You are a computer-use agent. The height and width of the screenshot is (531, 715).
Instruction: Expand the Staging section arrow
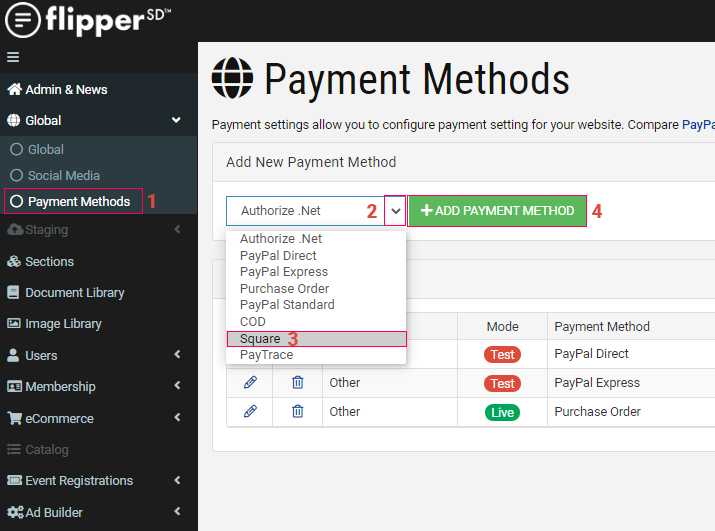(177, 229)
